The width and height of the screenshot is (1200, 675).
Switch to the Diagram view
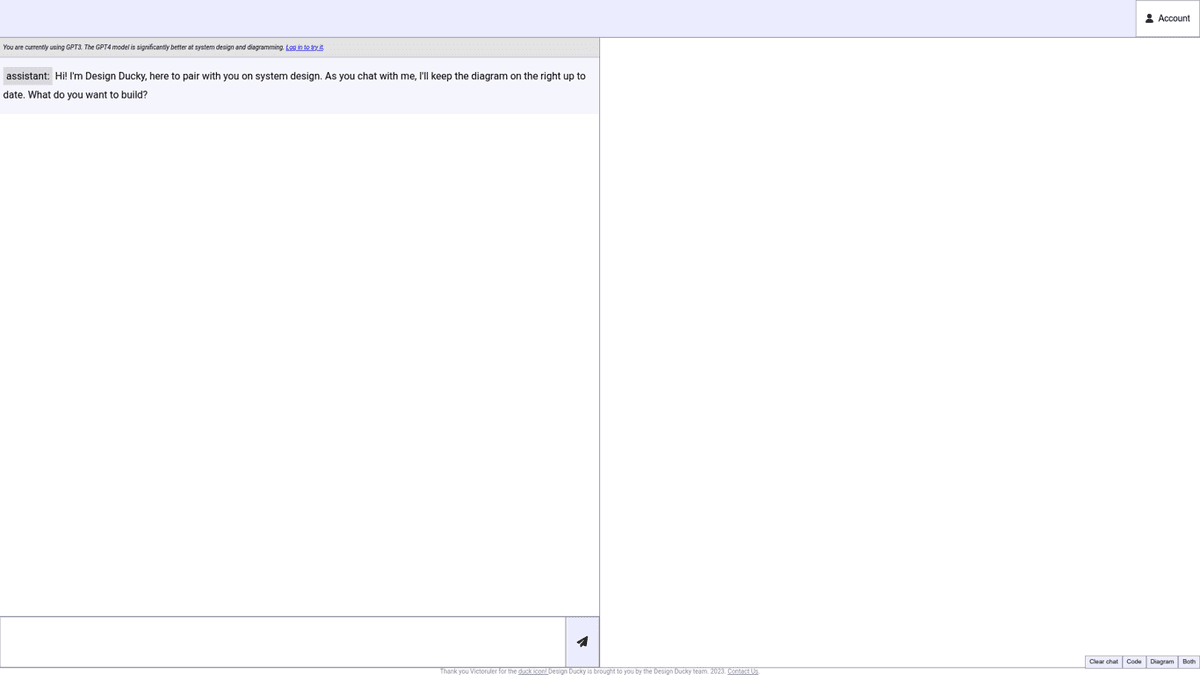(x=1161, y=662)
